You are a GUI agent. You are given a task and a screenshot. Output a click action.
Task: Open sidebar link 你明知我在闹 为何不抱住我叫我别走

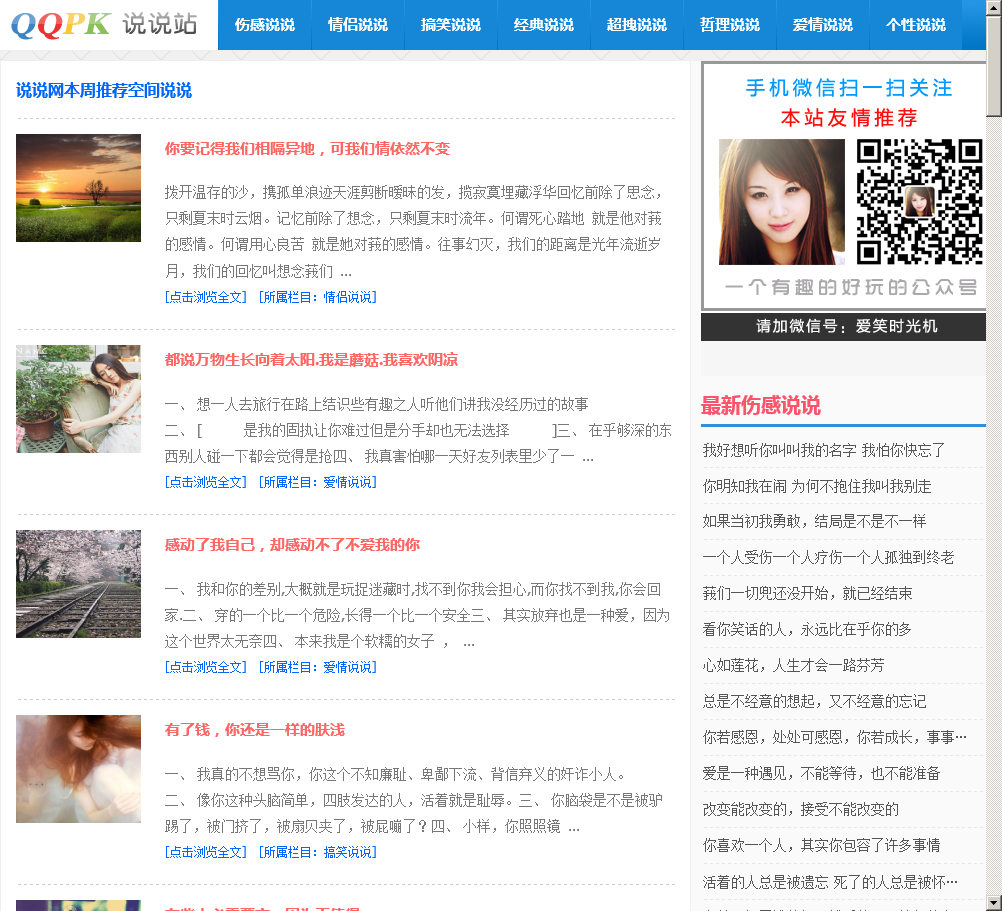(816, 486)
